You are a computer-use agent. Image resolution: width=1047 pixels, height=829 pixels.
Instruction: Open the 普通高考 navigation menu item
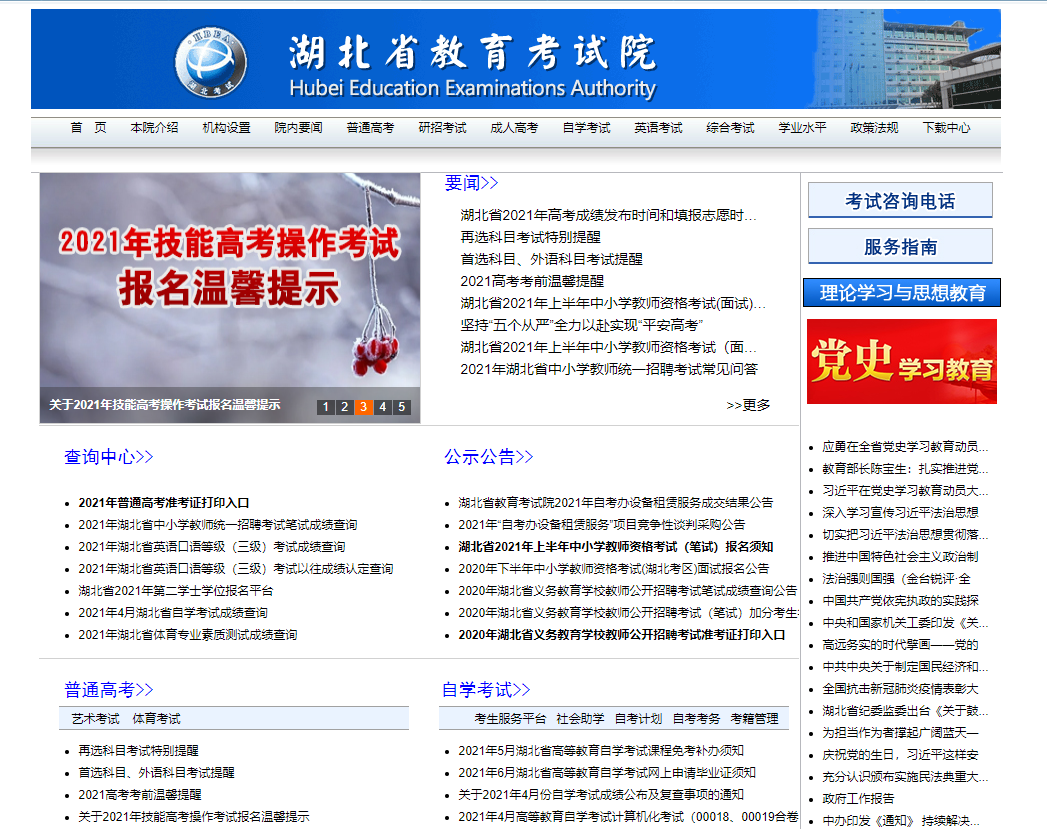[370, 128]
